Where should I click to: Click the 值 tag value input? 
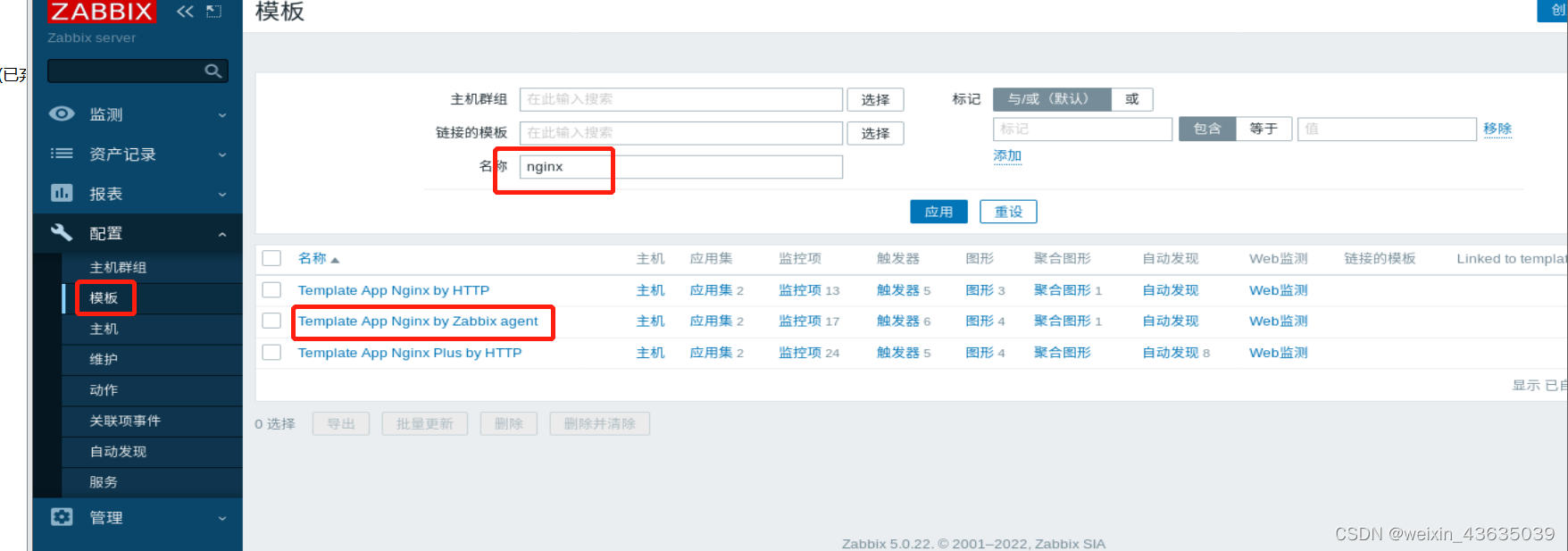tap(1387, 129)
